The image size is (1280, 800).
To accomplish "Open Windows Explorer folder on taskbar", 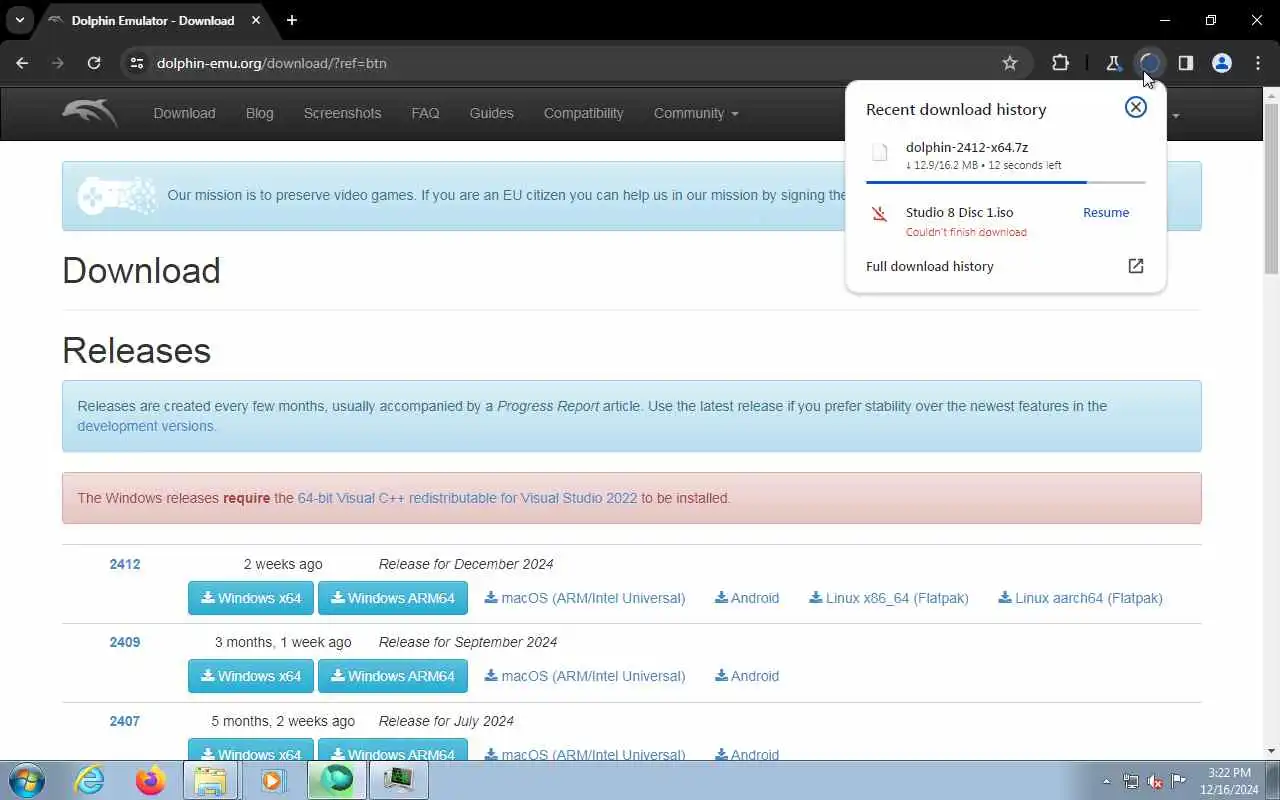I will click(211, 780).
